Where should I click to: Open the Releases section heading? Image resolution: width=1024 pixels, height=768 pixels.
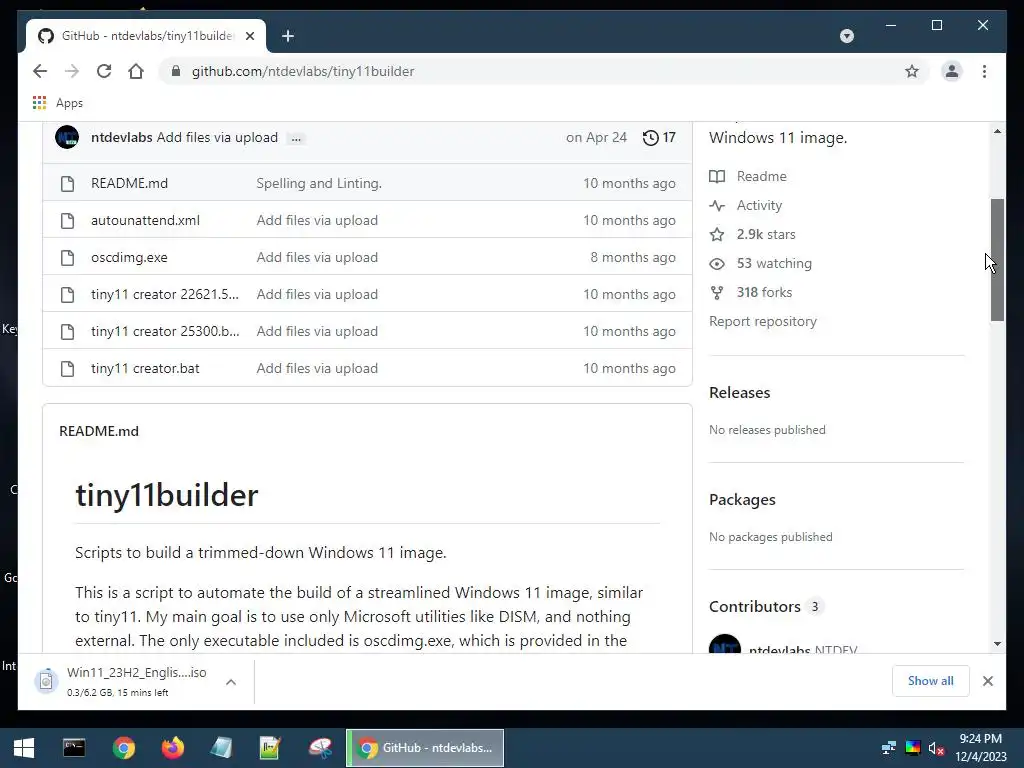[x=739, y=392]
